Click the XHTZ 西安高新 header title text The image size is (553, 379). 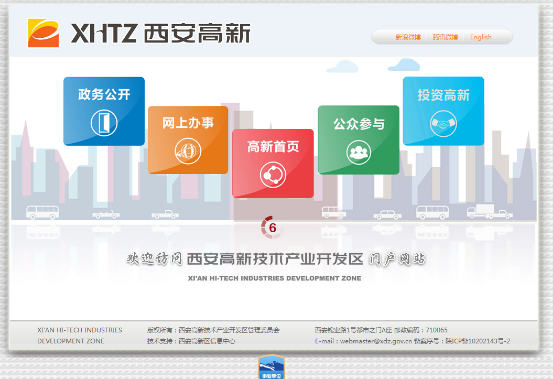click(160, 33)
